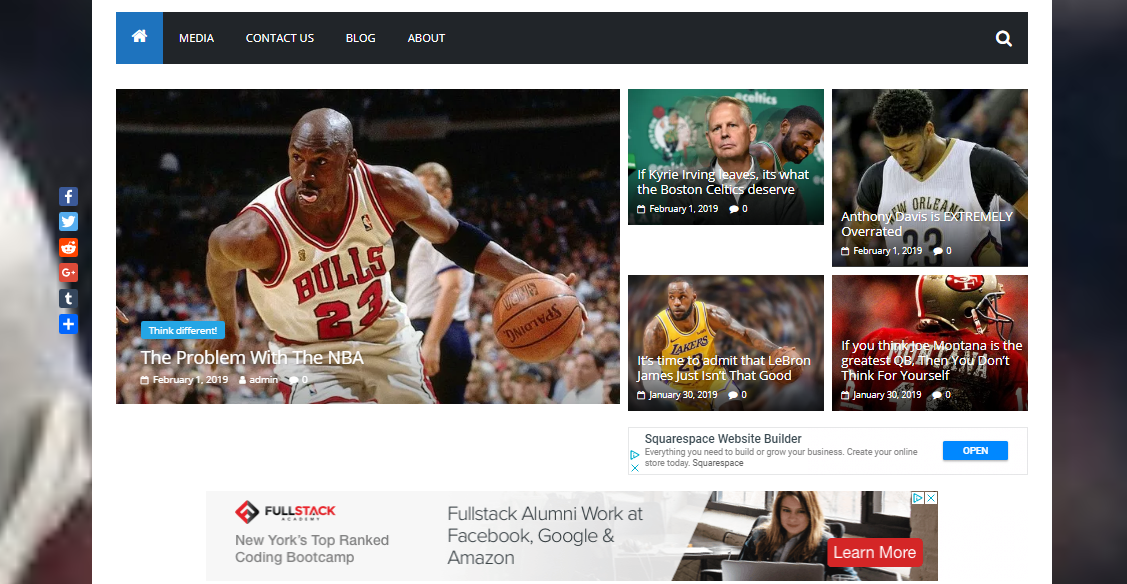
Task: Share page on Tumblr
Action: tap(68, 298)
